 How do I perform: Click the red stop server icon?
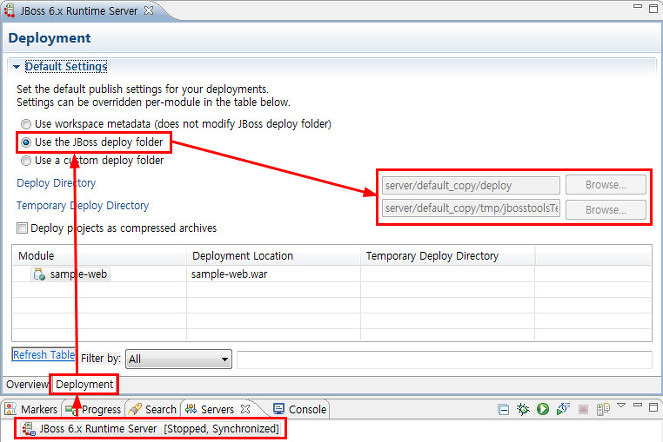[583, 409]
